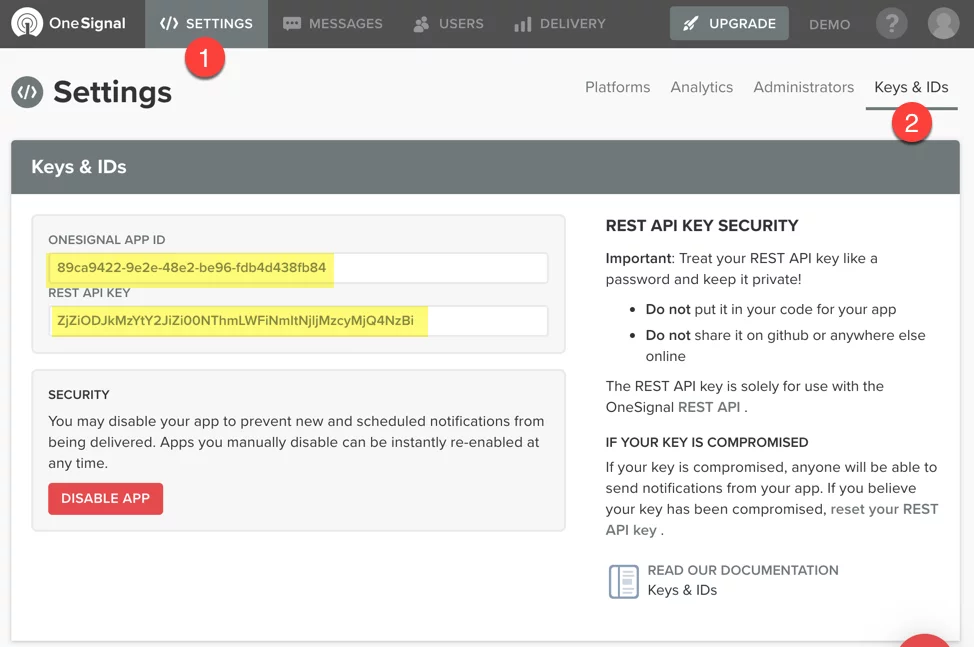Switch to the Platforms tab

point(617,87)
